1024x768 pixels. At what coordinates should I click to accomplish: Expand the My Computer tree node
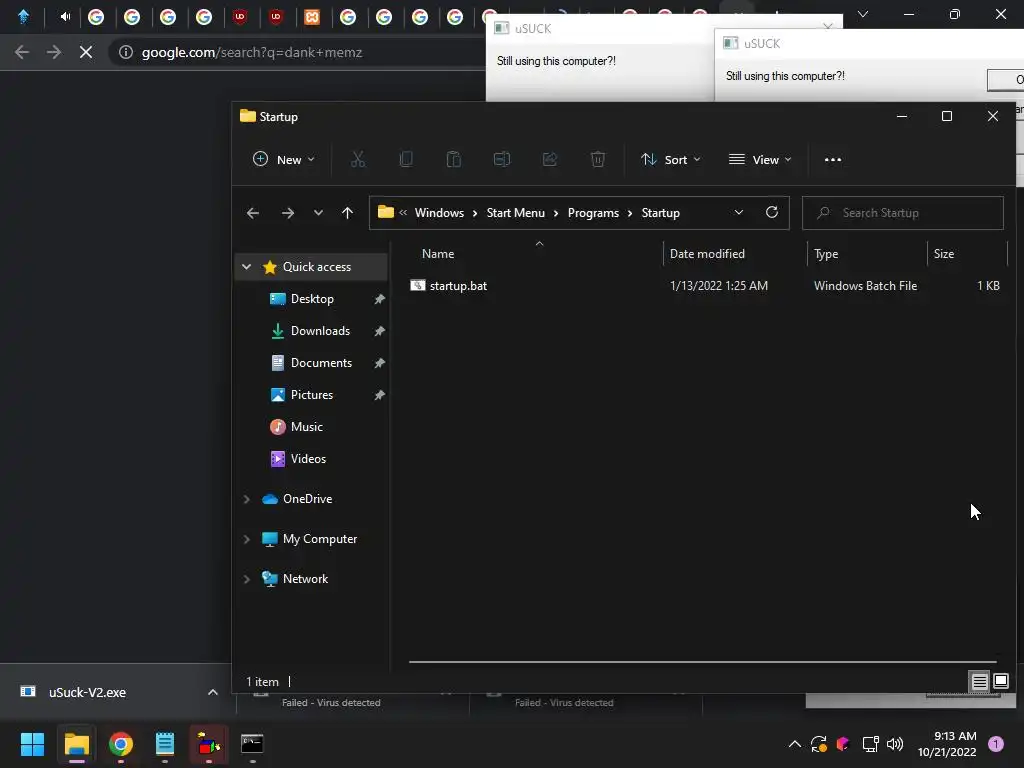246,539
